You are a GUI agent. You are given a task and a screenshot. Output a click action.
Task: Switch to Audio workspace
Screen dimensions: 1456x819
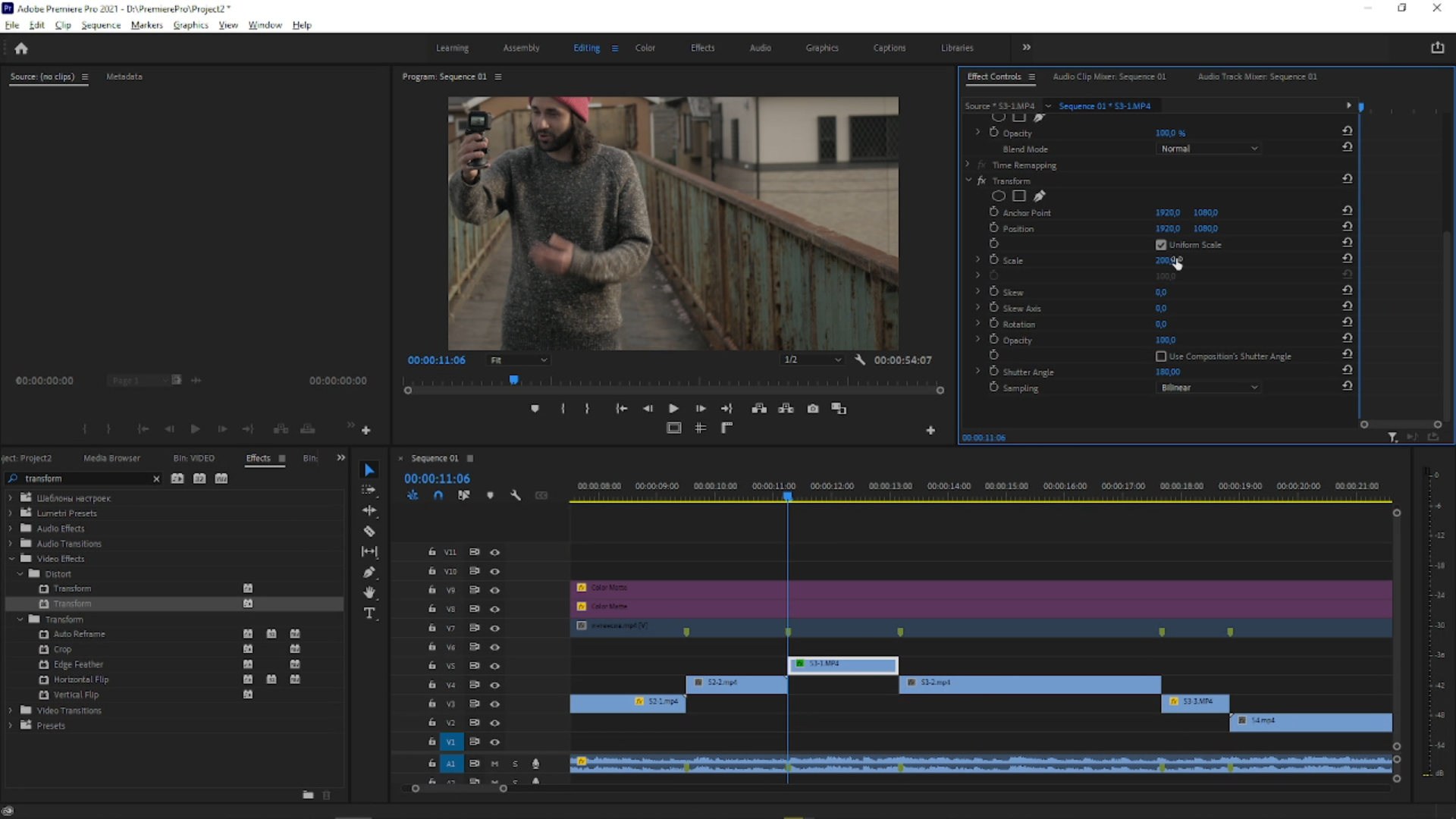[x=760, y=48]
